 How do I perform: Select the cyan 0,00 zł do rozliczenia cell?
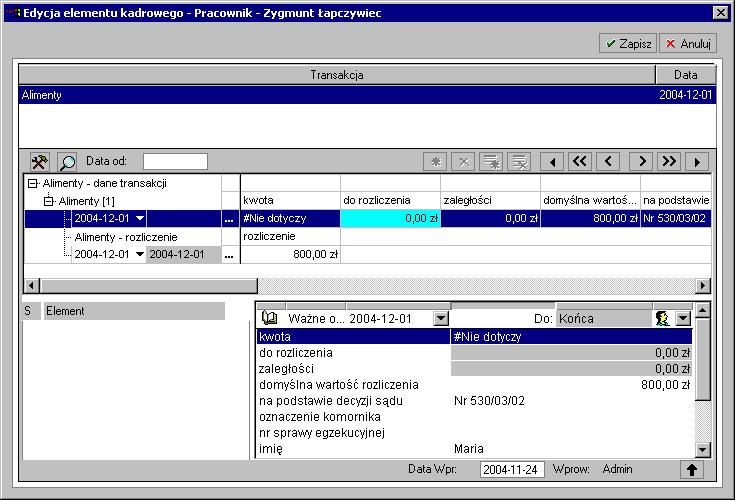(x=390, y=218)
